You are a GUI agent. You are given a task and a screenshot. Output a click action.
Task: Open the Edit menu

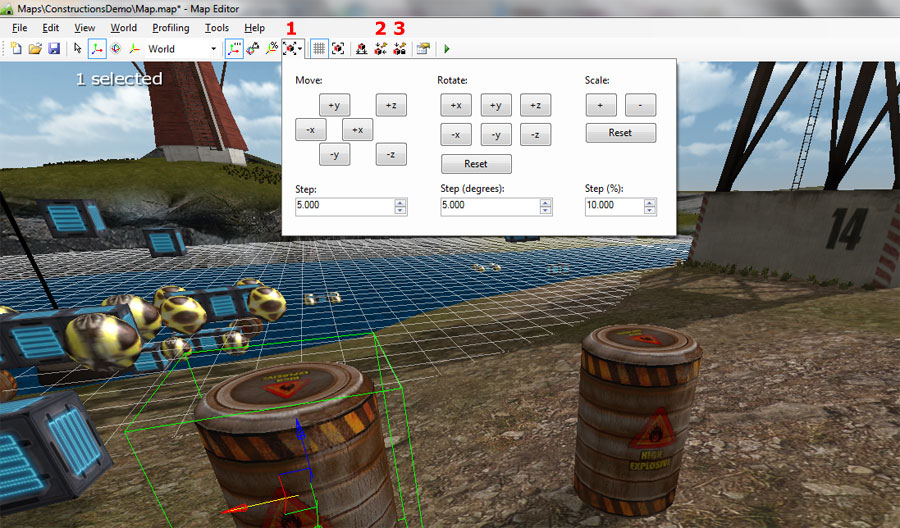[x=51, y=28]
